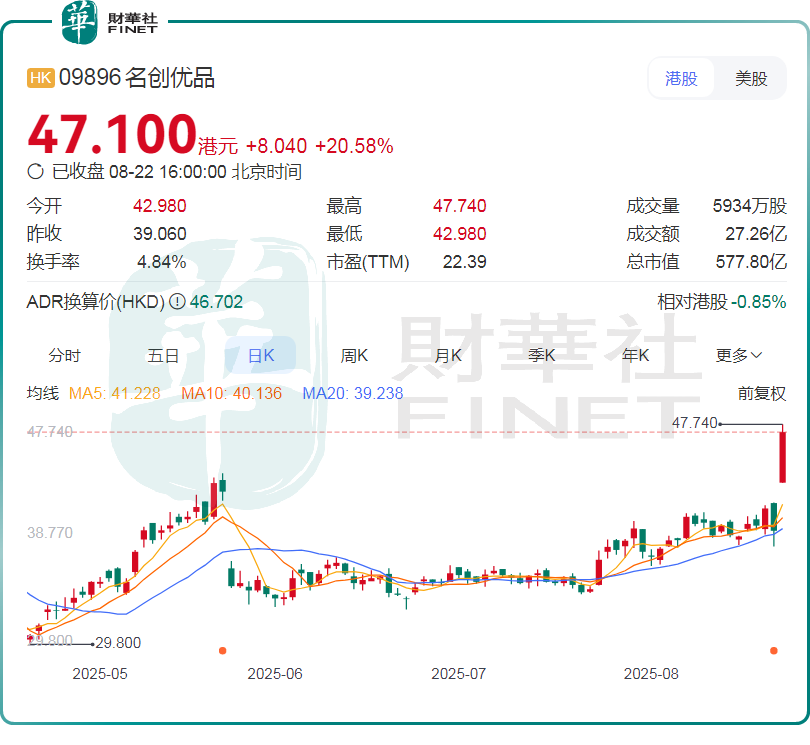810x745 pixels.
Task: Click the latest tall red candlestick
Action: (783, 457)
